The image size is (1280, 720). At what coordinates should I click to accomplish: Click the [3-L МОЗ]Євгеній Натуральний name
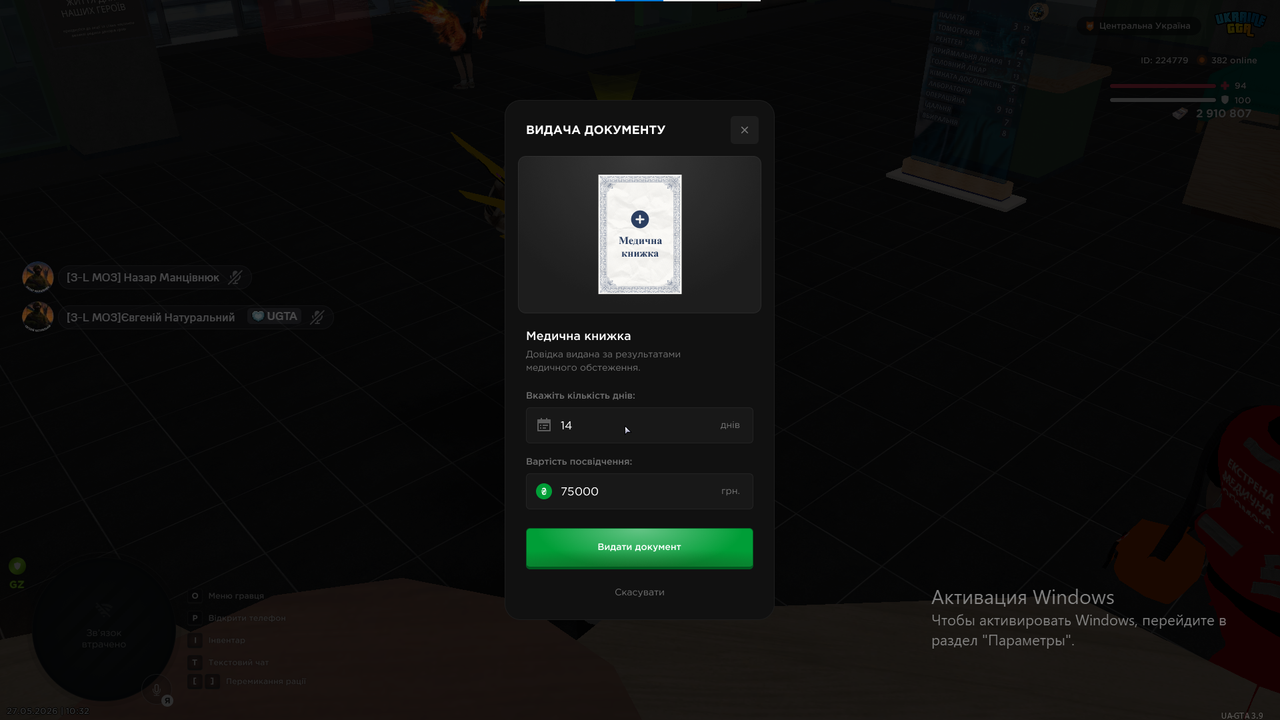pyautogui.click(x=151, y=317)
